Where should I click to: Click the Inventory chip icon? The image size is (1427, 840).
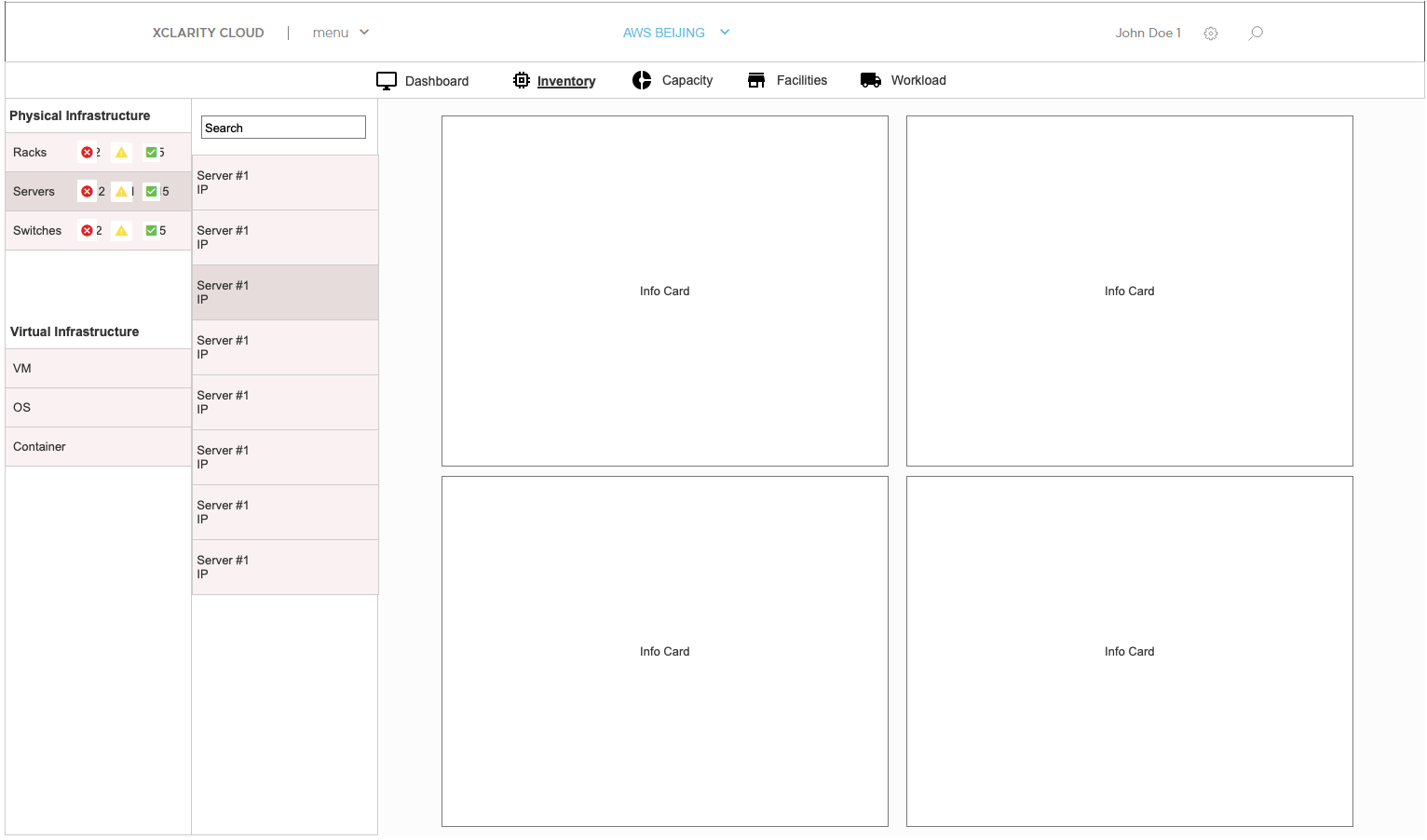522,80
